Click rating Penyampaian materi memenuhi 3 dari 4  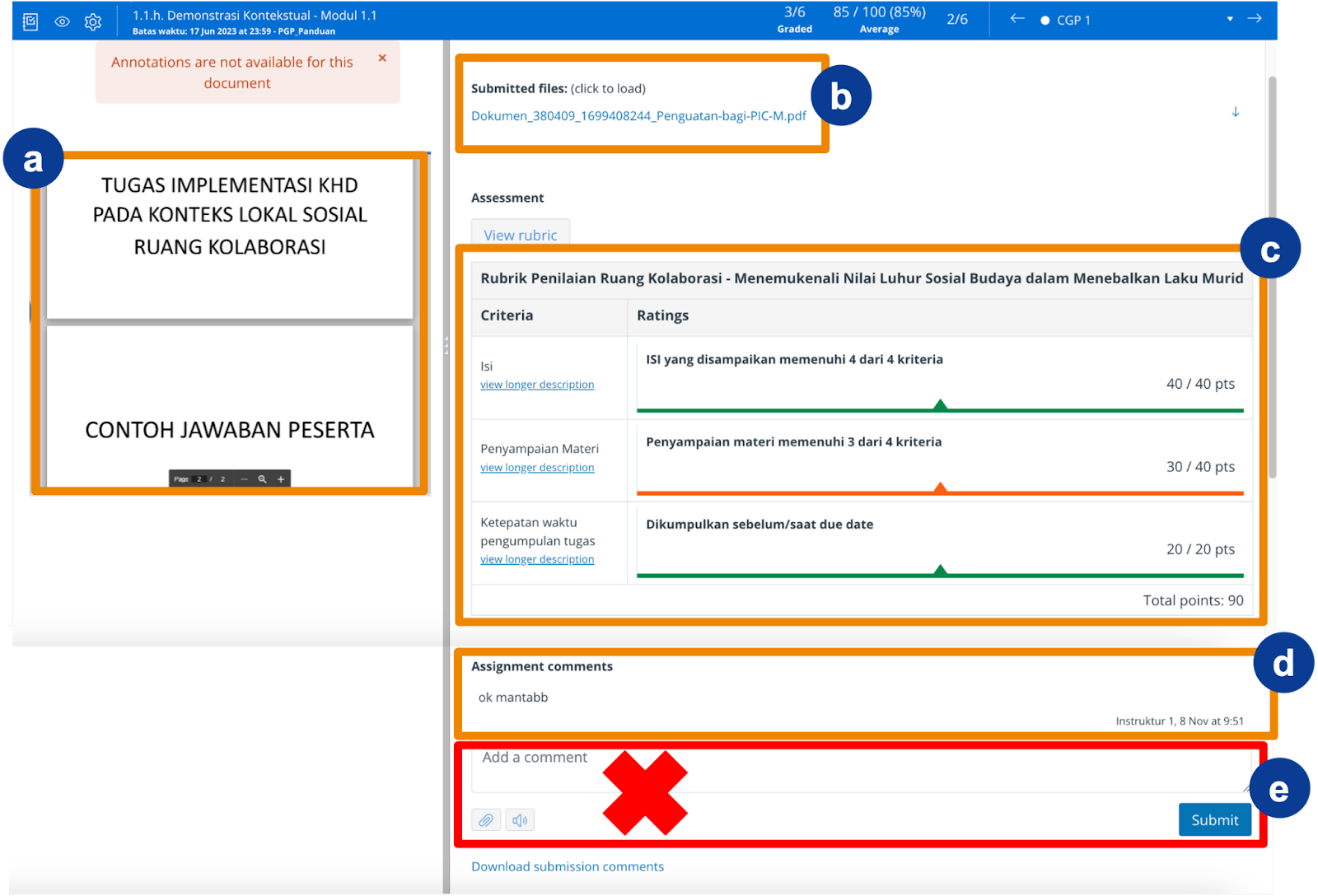click(x=793, y=442)
